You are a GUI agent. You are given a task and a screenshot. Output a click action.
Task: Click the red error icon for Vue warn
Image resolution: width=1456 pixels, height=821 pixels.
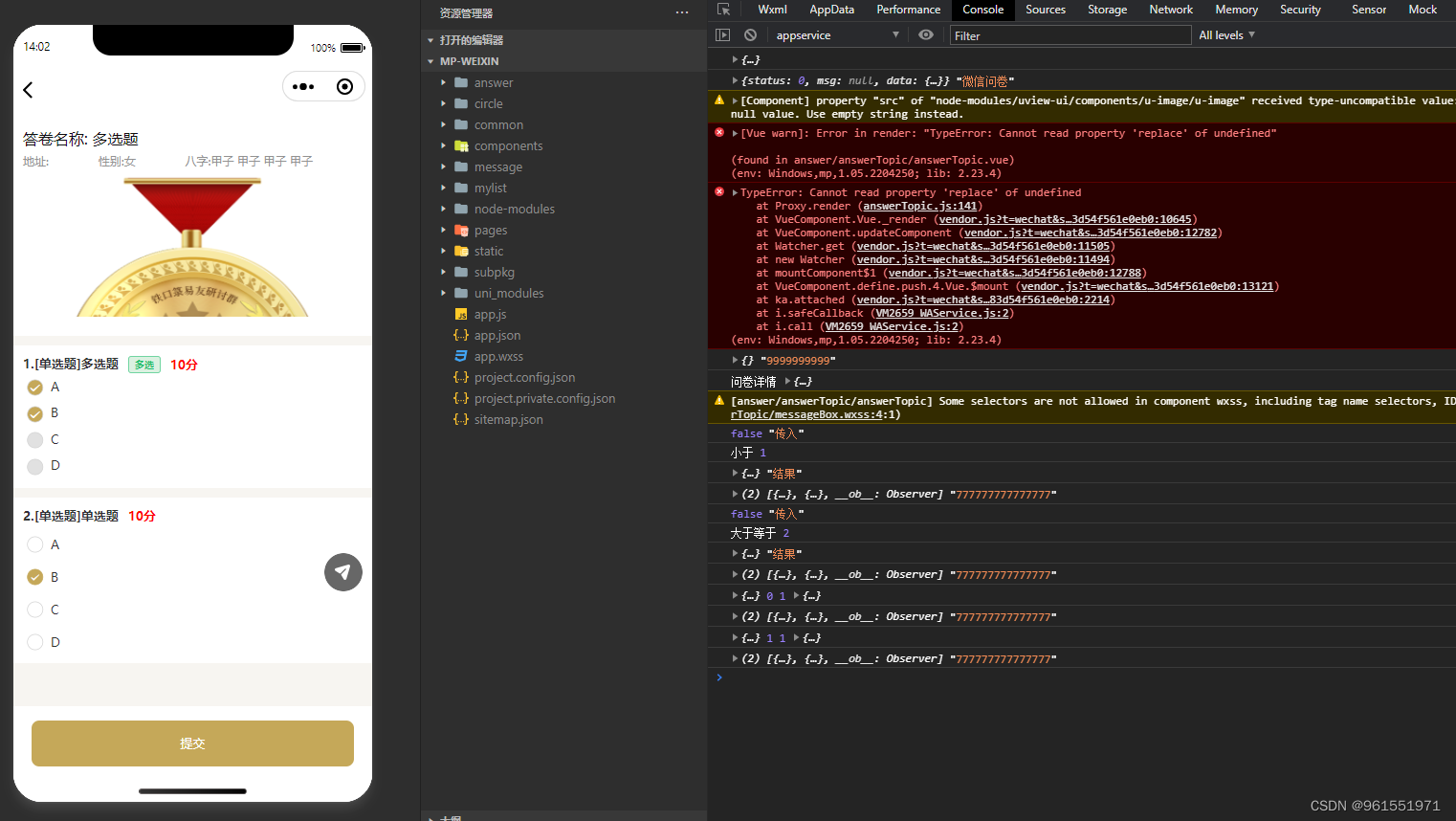[x=719, y=133]
